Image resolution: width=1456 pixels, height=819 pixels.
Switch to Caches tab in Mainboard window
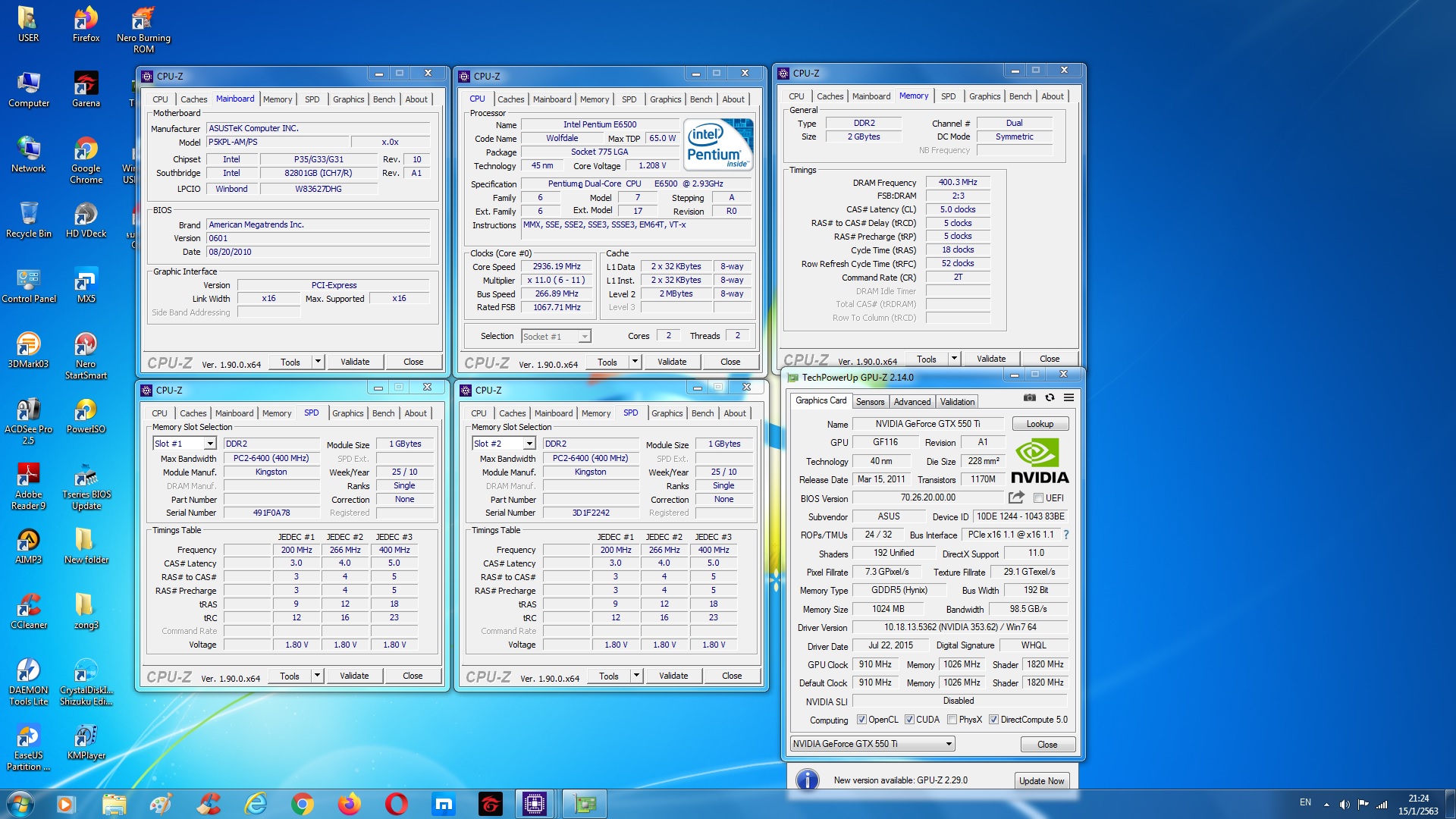point(193,99)
